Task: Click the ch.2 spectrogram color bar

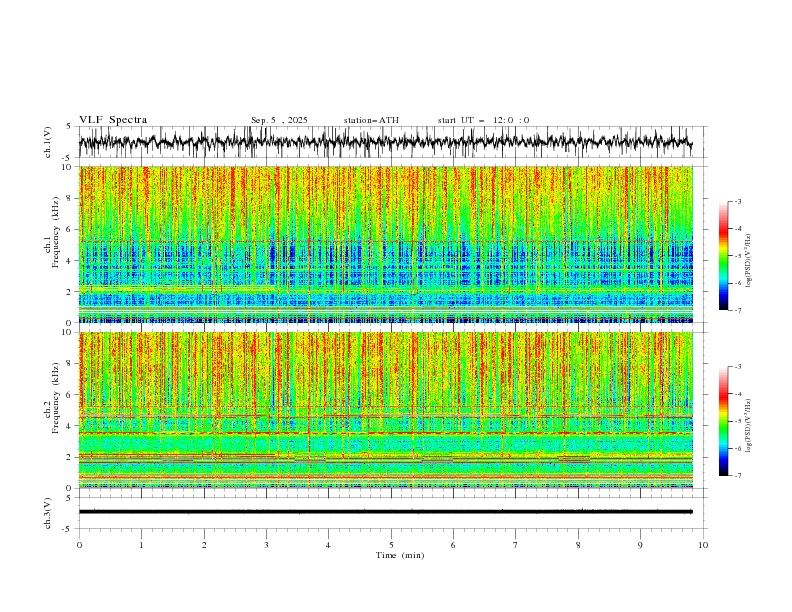Action: tap(724, 421)
